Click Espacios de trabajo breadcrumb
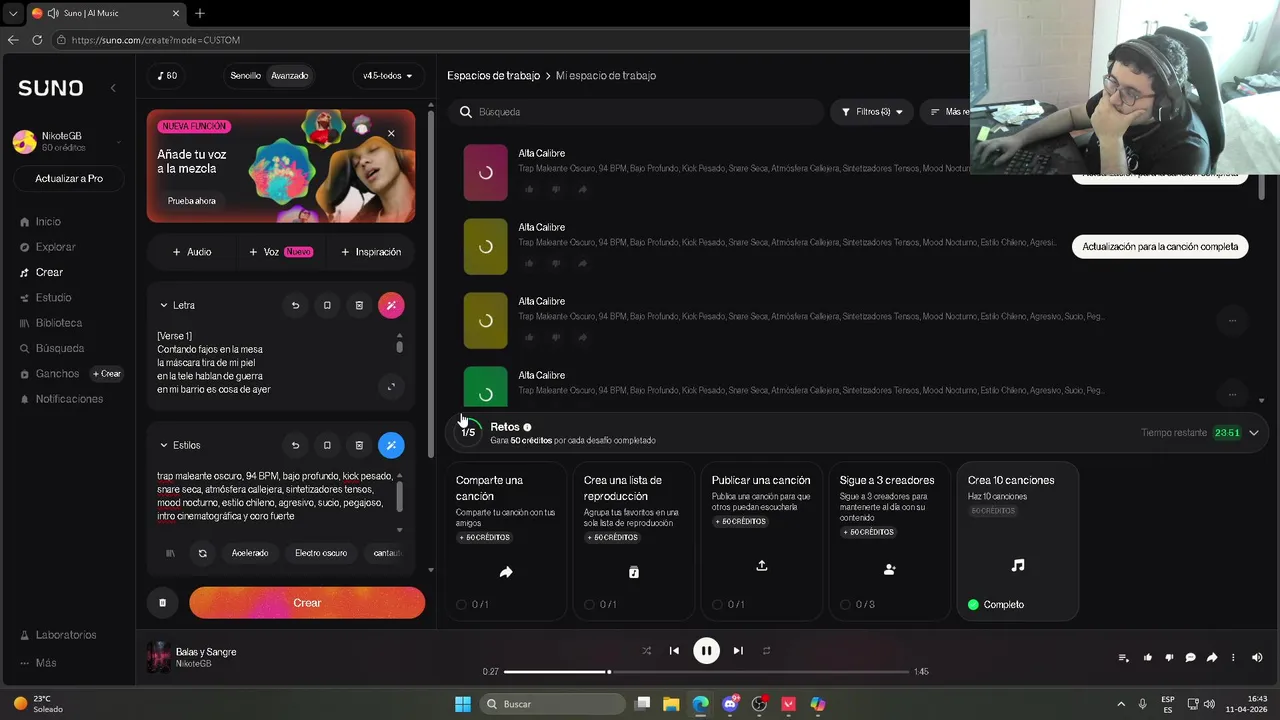The width and height of the screenshot is (1280, 720). pyautogui.click(x=493, y=76)
